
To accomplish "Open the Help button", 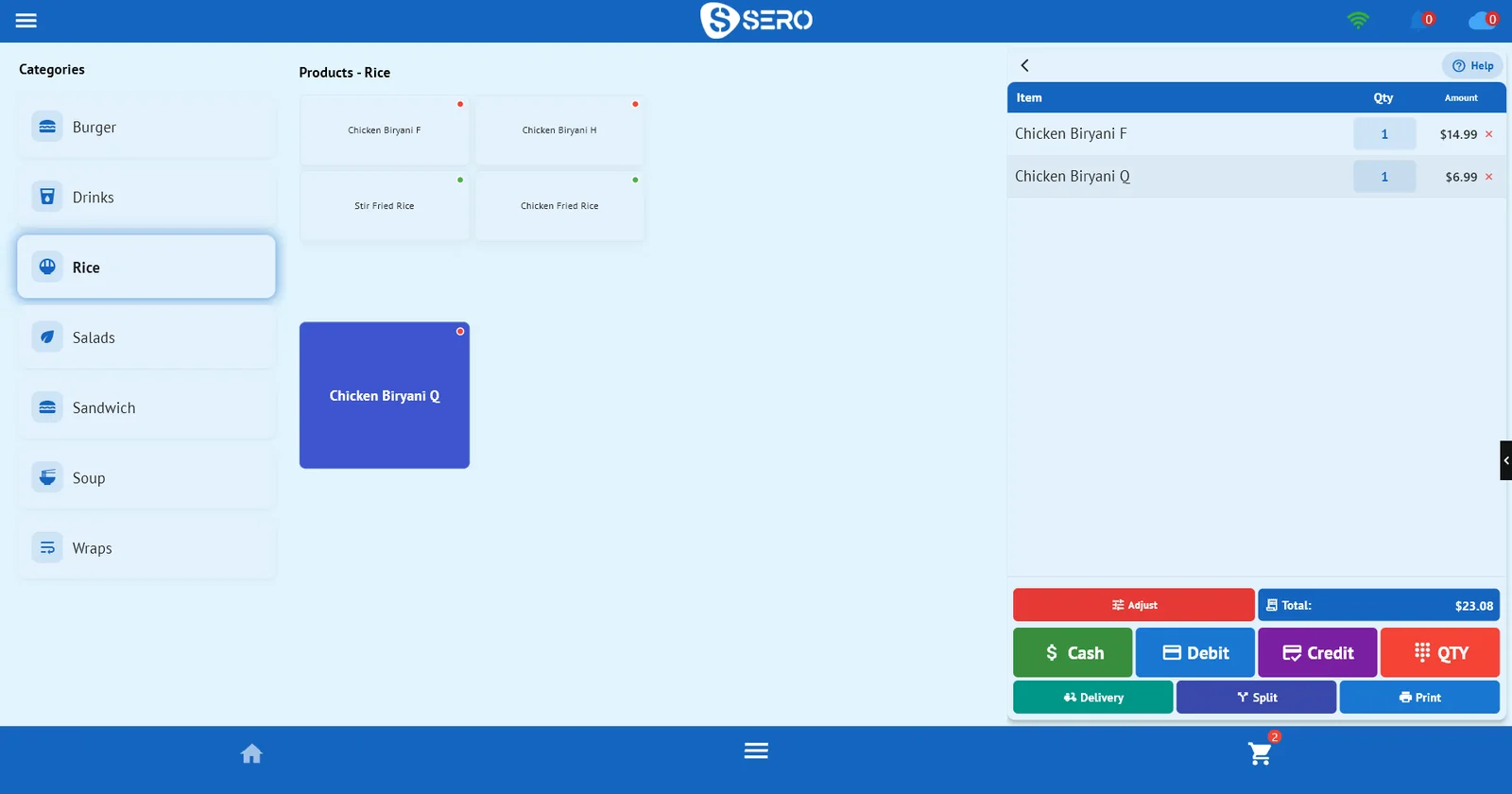I will coord(1472,65).
